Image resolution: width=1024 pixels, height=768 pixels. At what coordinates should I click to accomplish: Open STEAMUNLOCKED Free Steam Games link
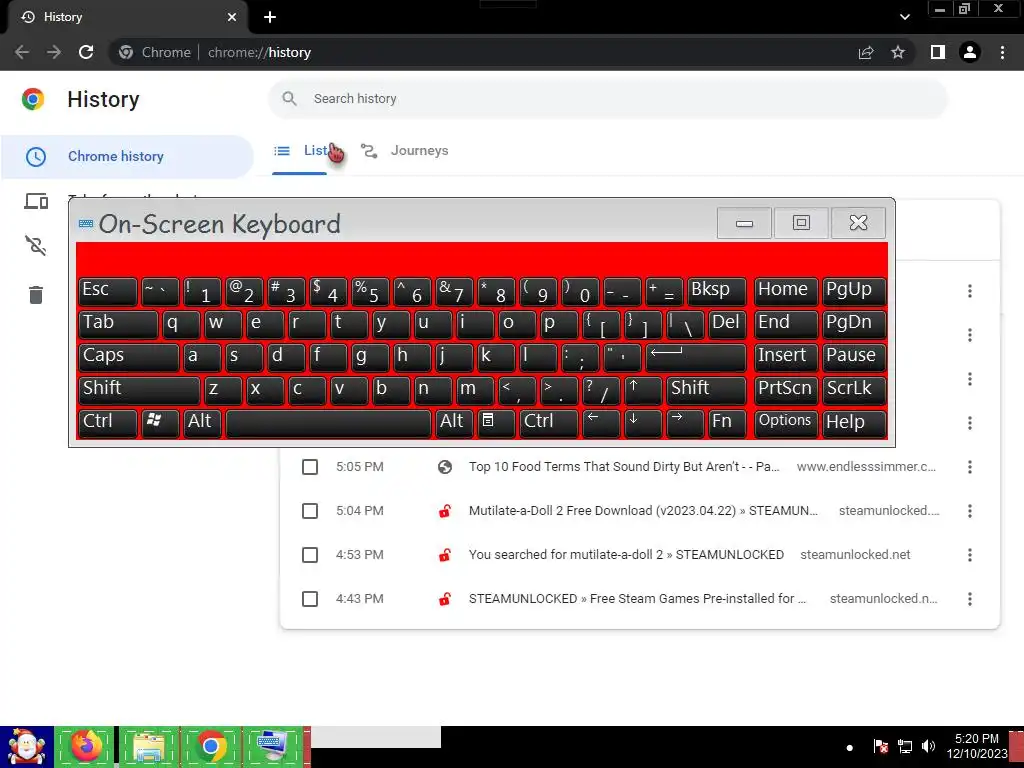(x=637, y=599)
